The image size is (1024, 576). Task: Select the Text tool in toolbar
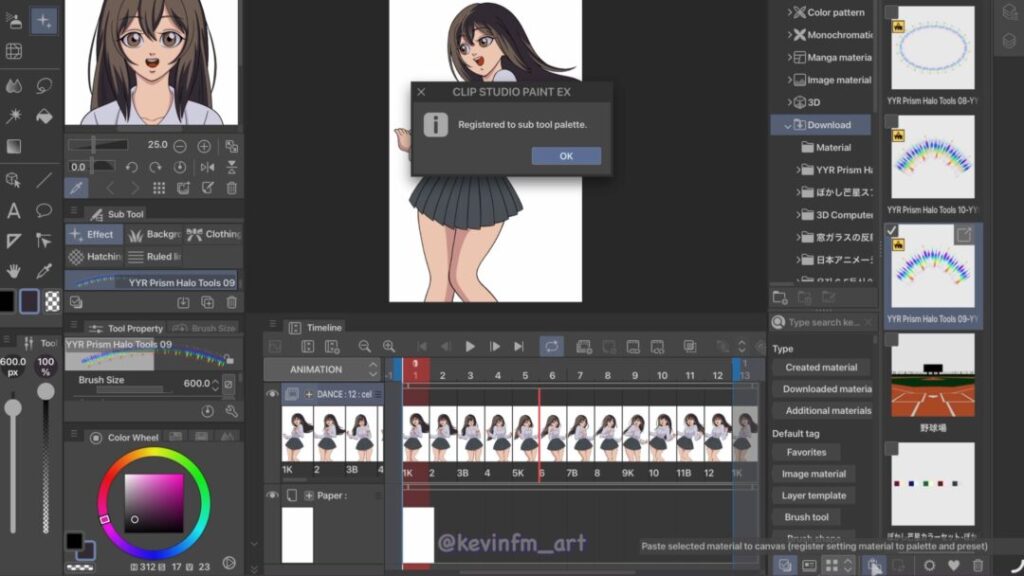pos(14,210)
